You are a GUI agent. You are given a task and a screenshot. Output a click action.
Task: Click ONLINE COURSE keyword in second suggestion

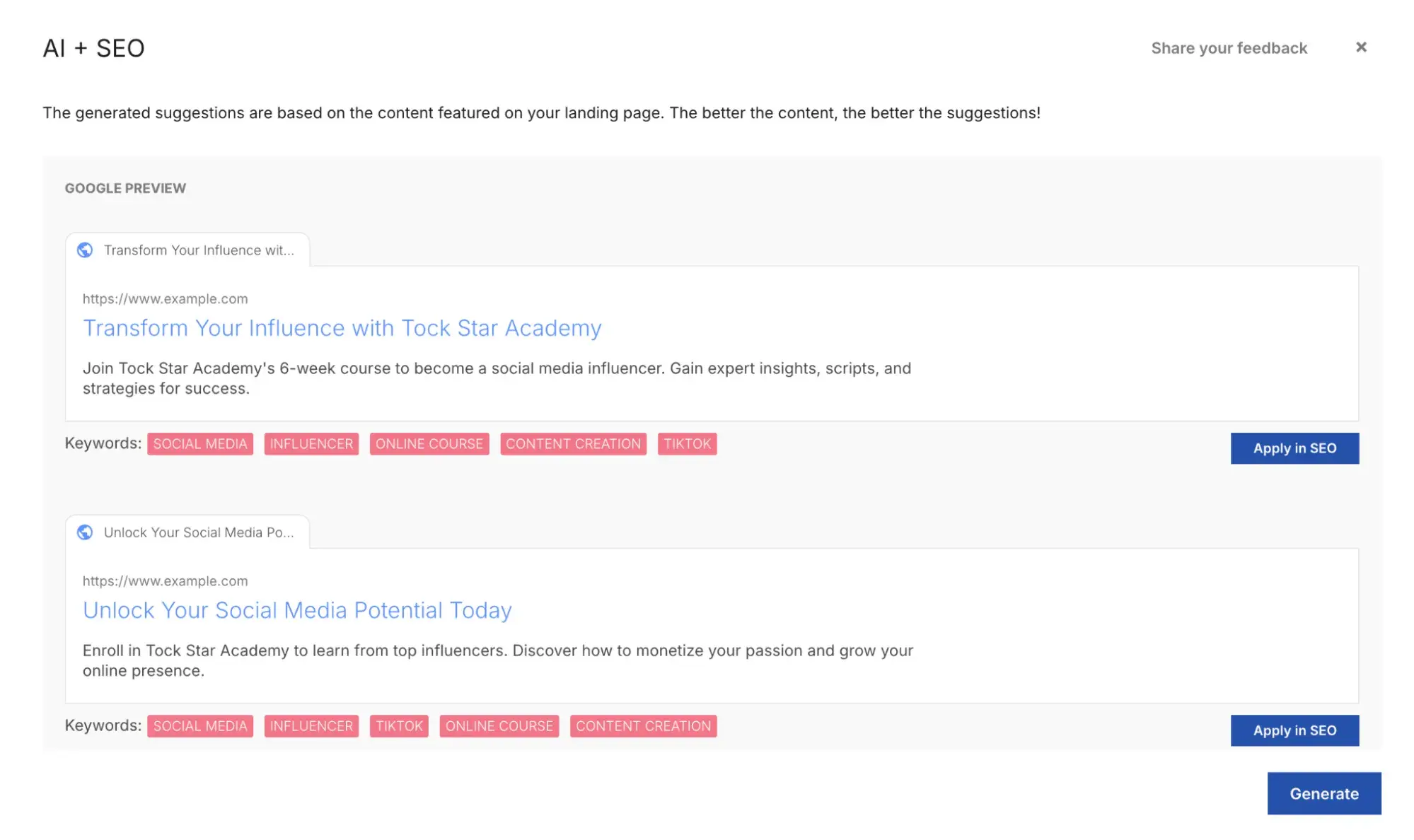click(x=499, y=725)
